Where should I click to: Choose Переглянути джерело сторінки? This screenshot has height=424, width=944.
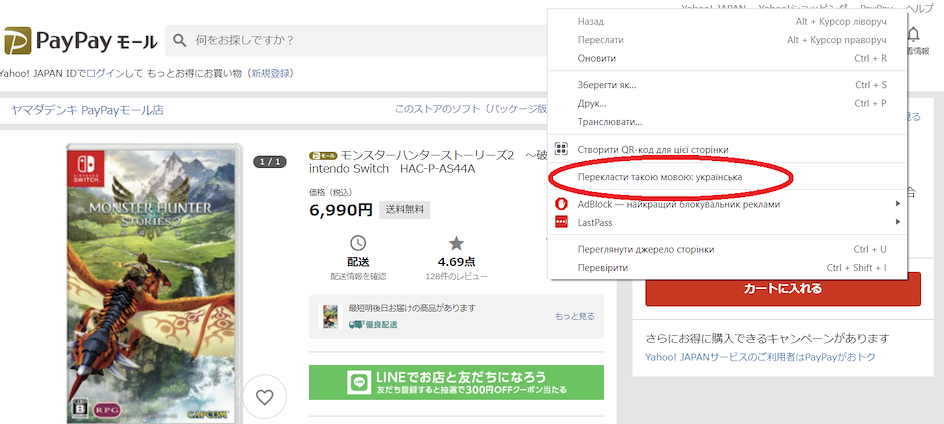click(727, 249)
